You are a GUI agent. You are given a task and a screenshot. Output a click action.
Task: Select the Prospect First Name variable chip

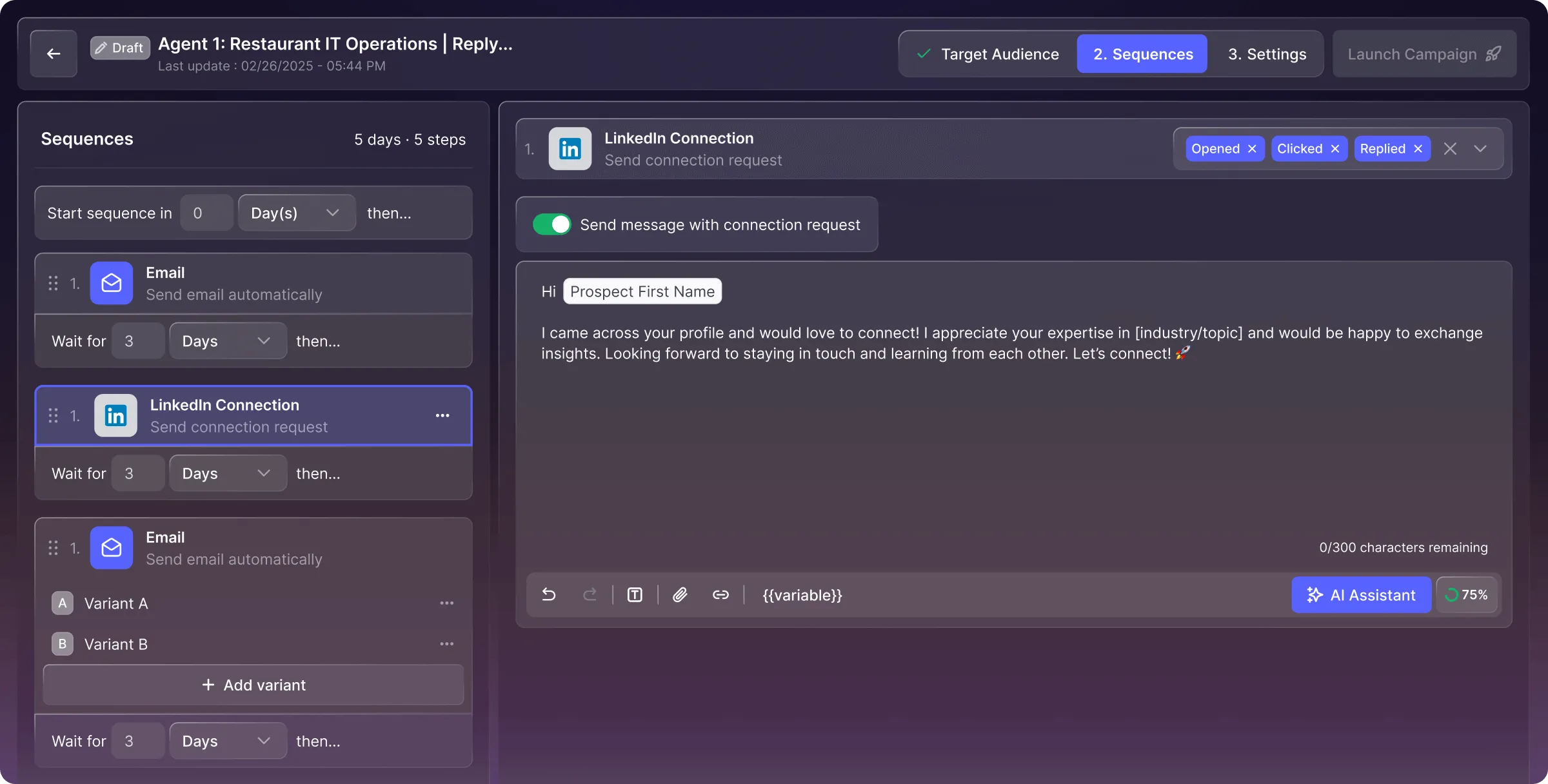[642, 291]
